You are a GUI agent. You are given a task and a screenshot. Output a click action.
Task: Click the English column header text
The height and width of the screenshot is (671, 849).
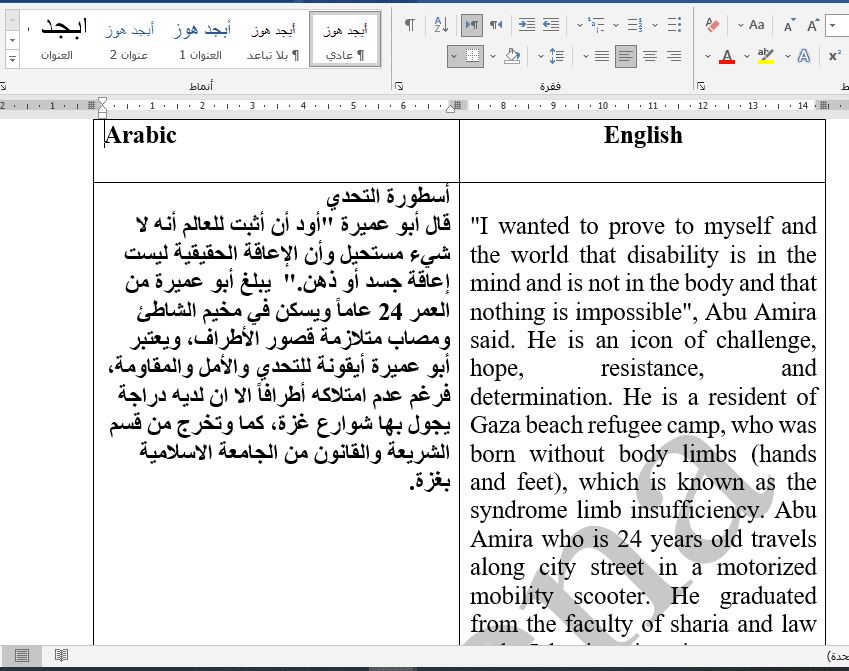point(643,135)
